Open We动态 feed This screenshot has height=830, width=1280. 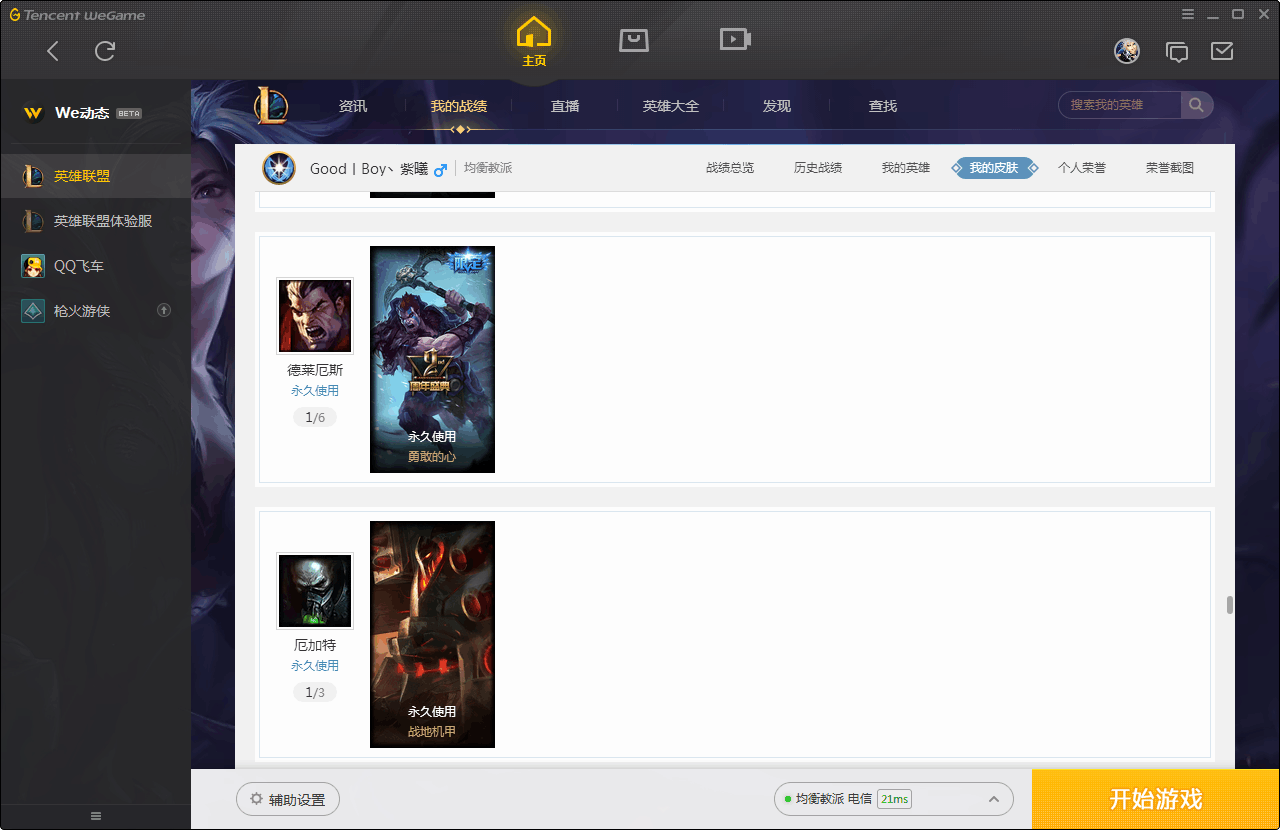pos(82,113)
